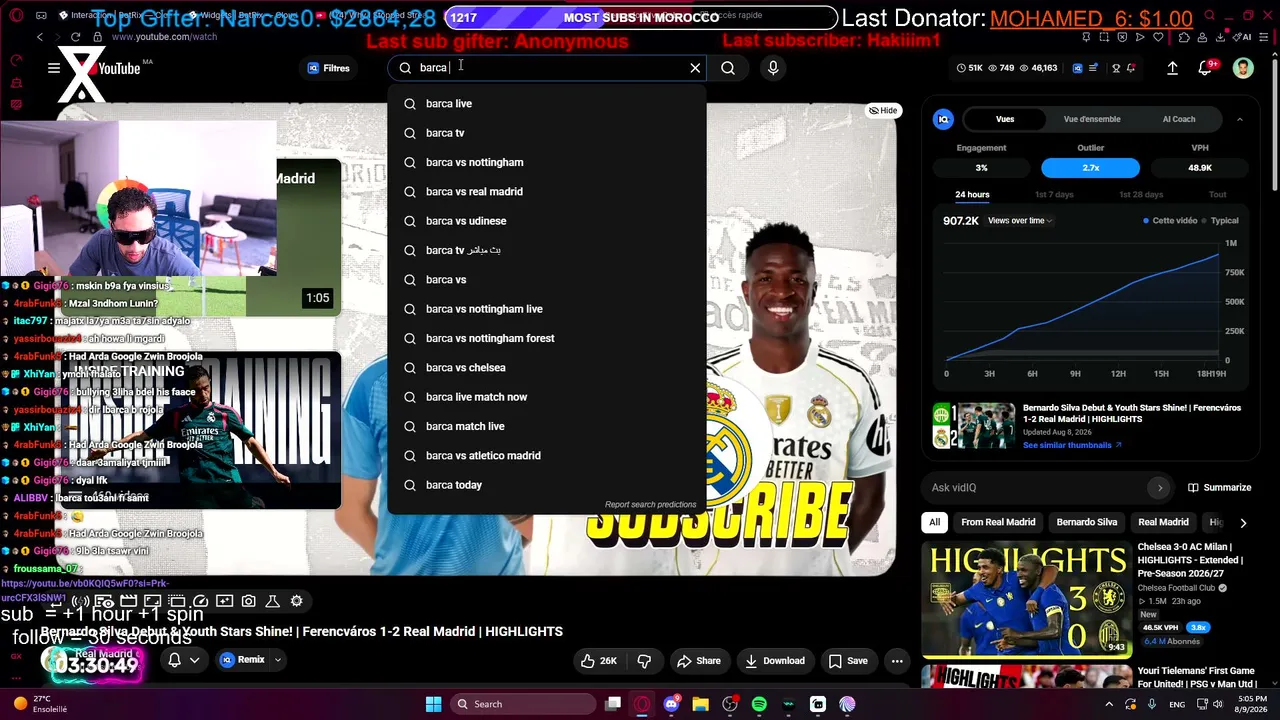Viewport: 1280px width, 720px height.
Task: Open the Views over time dropdown
Action: 1020,221
